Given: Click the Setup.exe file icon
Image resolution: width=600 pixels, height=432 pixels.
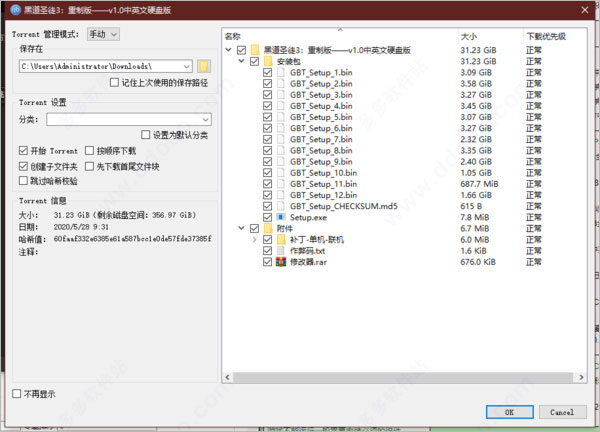Looking at the screenshot, I should coord(281,217).
